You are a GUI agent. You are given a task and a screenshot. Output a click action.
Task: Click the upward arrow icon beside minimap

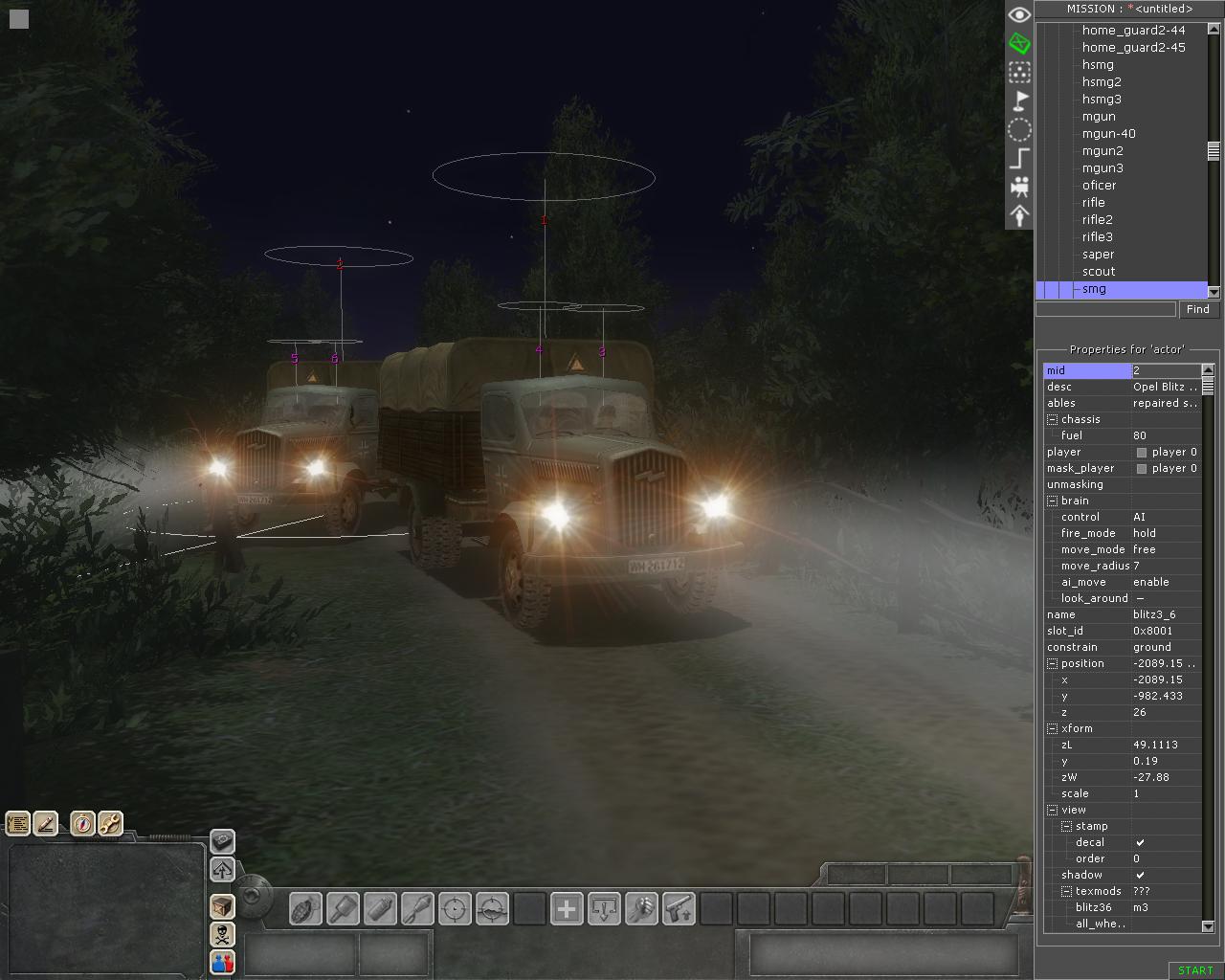click(x=222, y=869)
